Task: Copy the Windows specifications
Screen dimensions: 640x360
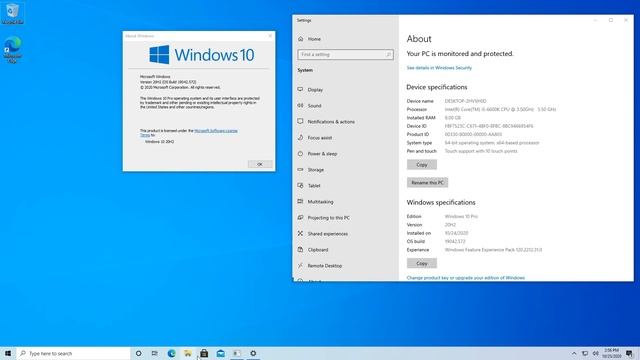Action: point(422,263)
